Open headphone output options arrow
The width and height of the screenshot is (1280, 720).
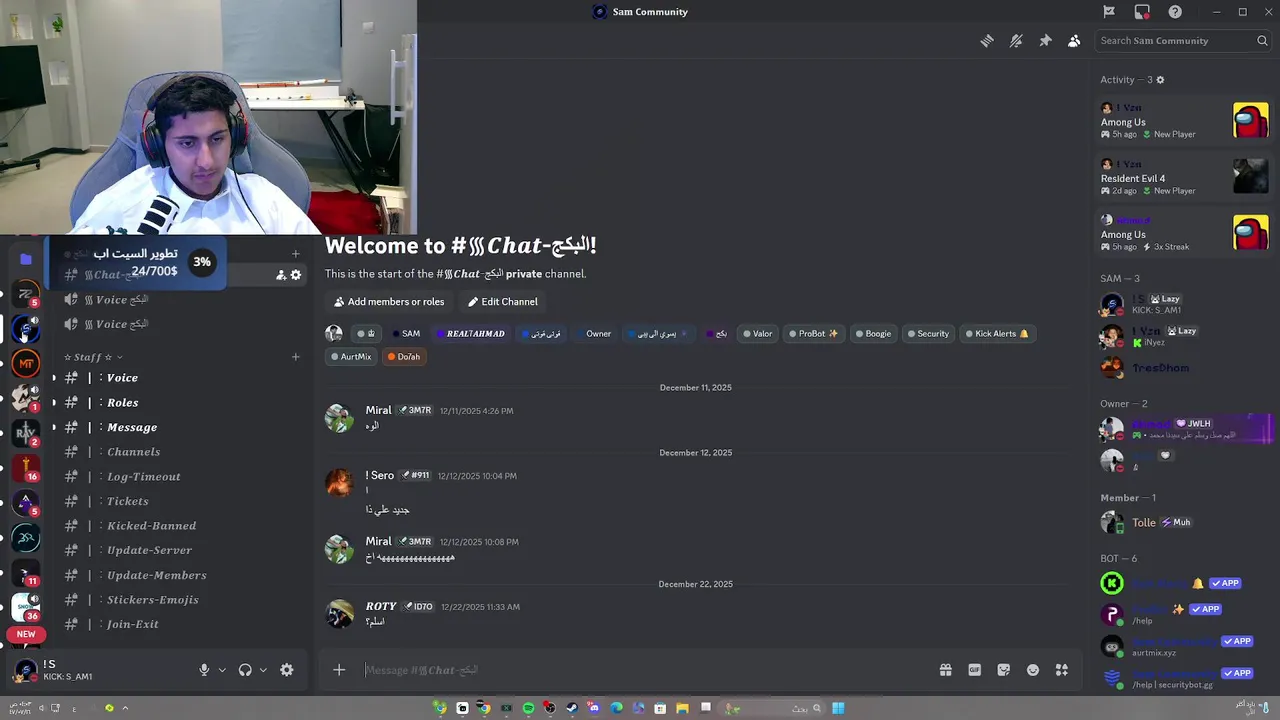click(x=263, y=670)
